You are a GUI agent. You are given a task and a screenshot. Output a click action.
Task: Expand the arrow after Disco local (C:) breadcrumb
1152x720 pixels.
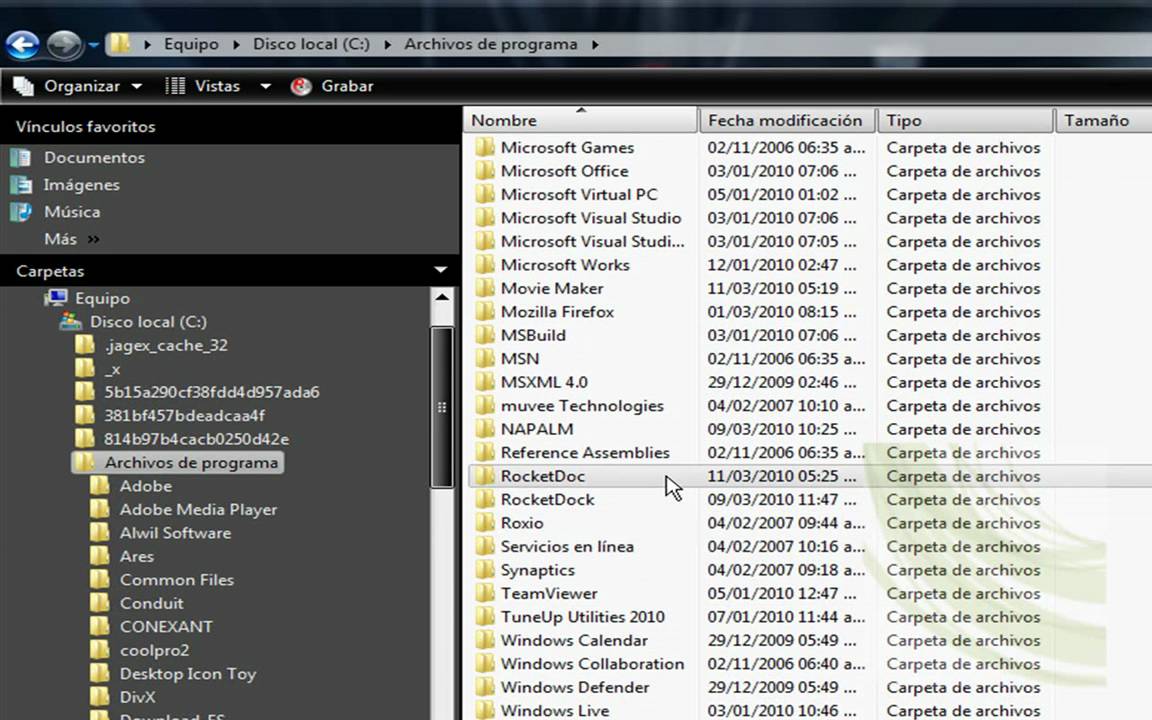(387, 45)
